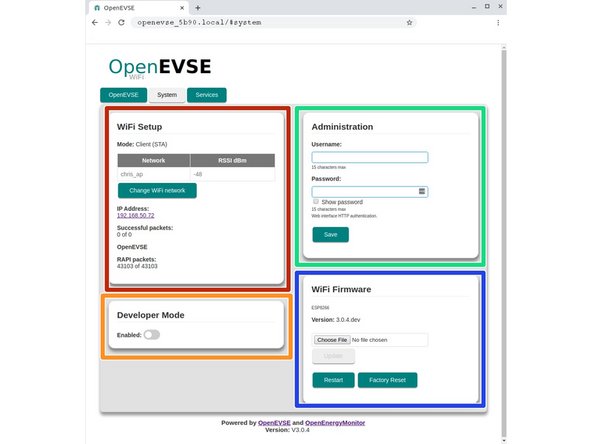Click Change WiFi network button

(157, 190)
